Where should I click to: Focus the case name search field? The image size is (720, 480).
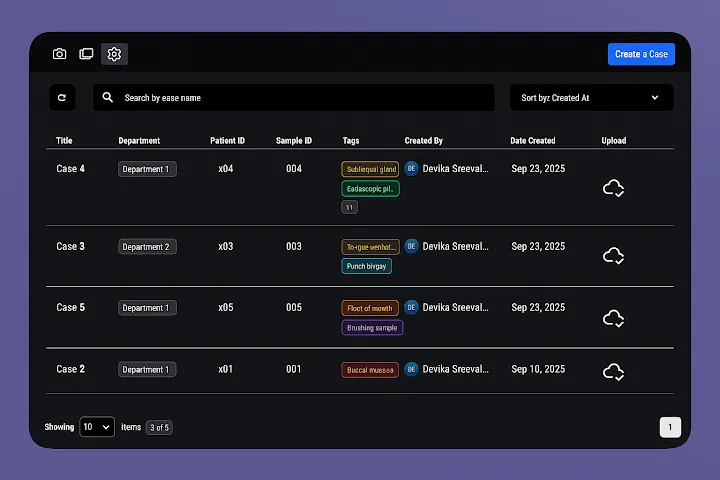(x=294, y=97)
